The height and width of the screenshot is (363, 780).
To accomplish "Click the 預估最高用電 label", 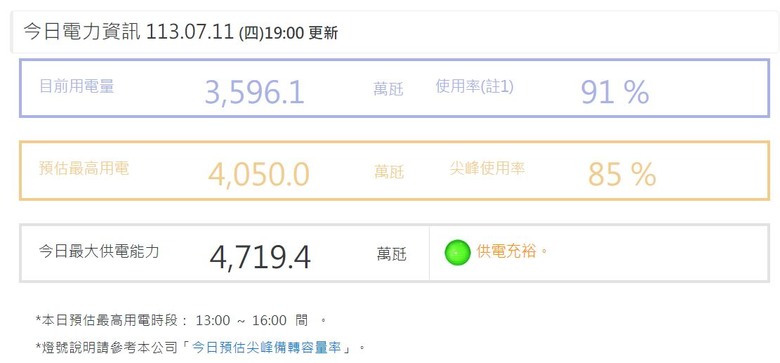I will pyautogui.click(x=84, y=169).
